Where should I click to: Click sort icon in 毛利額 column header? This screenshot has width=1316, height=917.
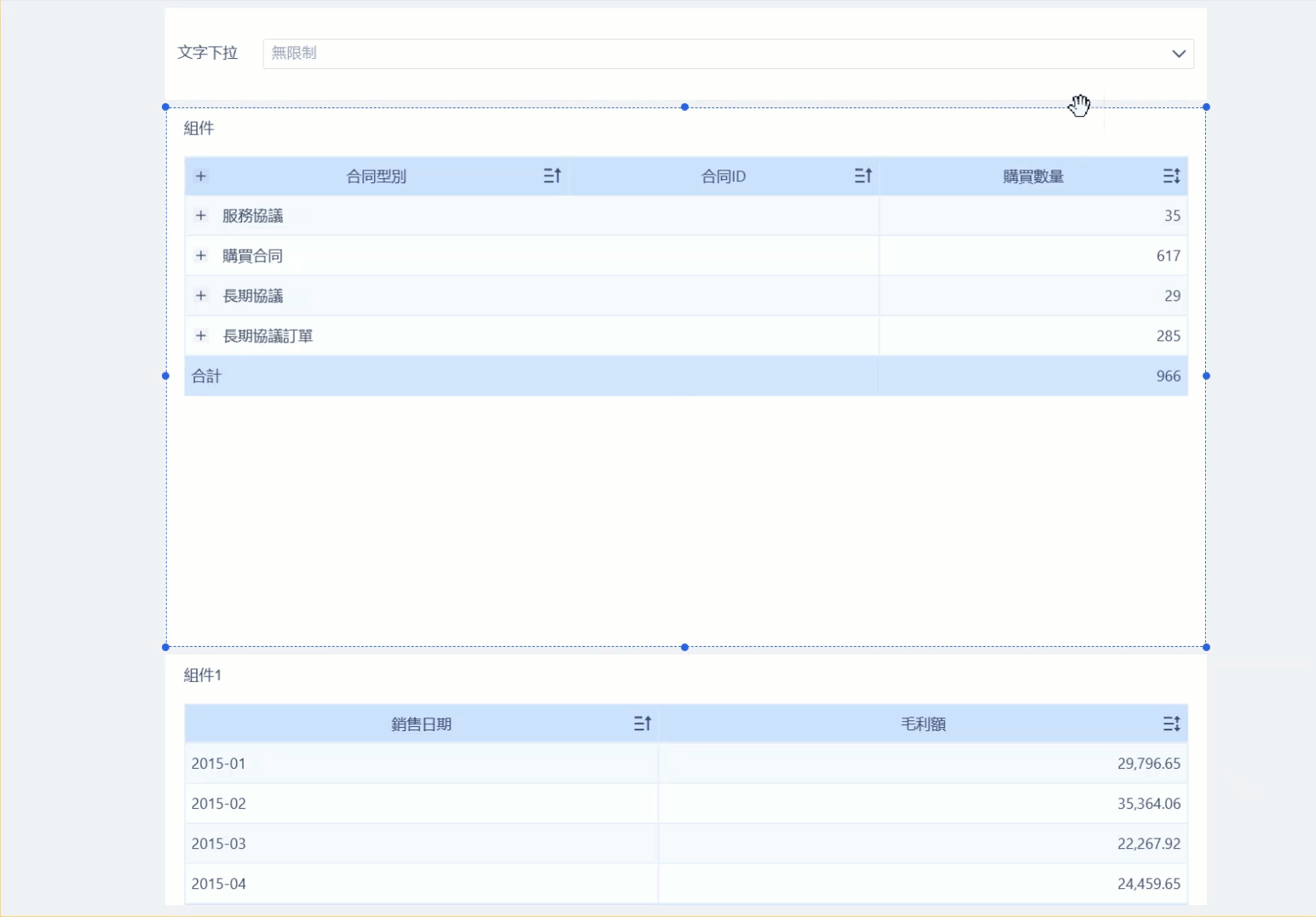(x=1171, y=724)
